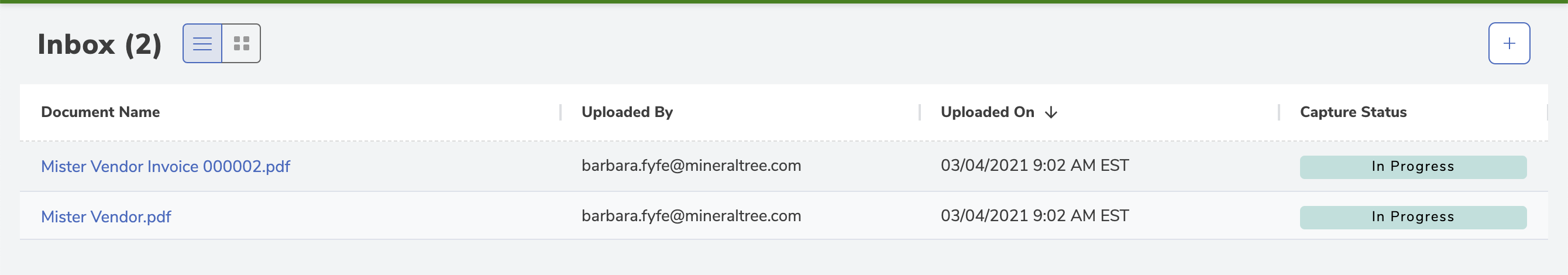
Task: Select In Progress badge of first row
Action: tap(1413, 167)
